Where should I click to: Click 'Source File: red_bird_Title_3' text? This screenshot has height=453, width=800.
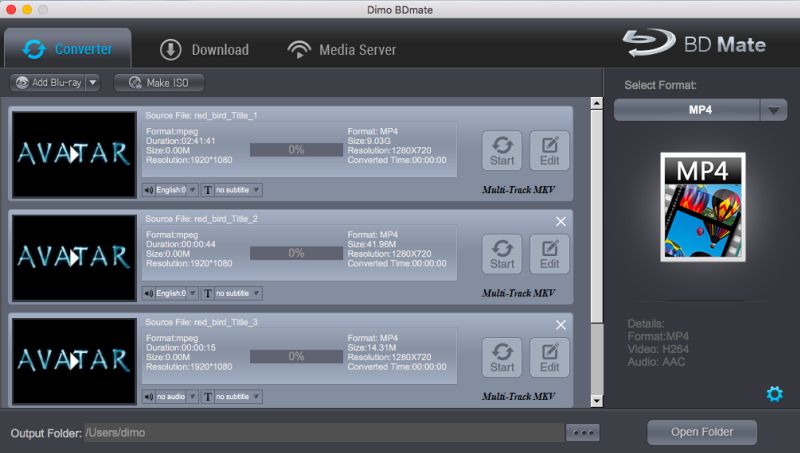tap(201, 322)
